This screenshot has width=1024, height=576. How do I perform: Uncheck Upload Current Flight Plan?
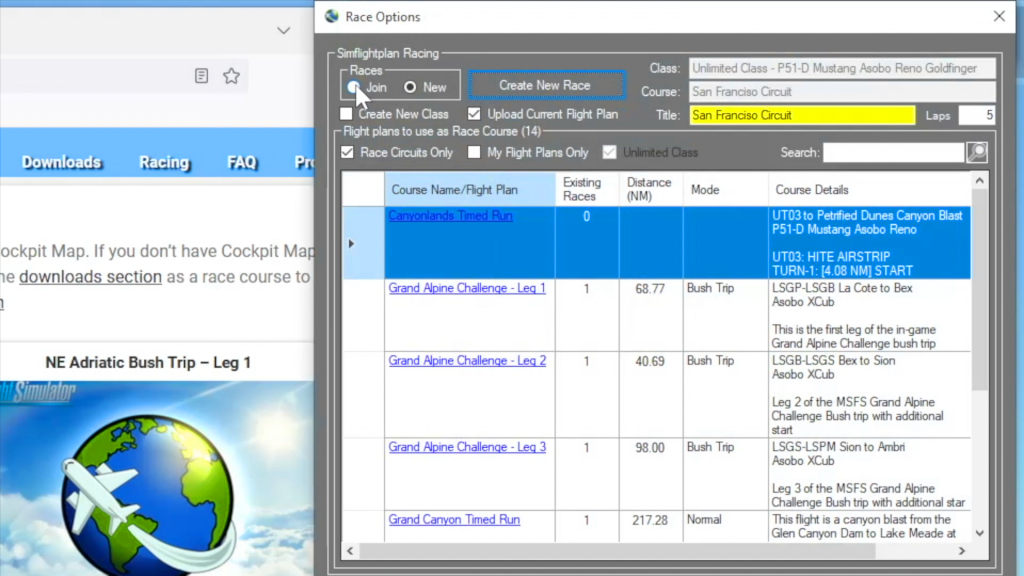click(x=475, y=114)
